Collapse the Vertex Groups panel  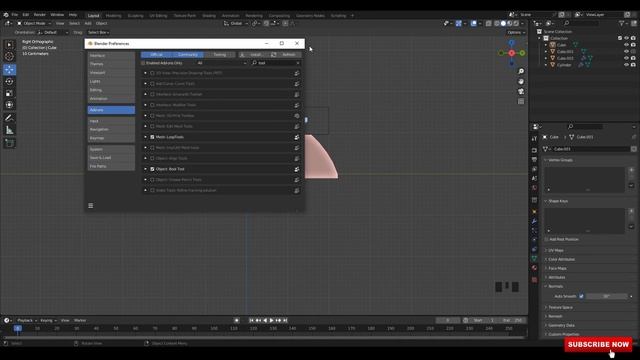coord(560,160)
